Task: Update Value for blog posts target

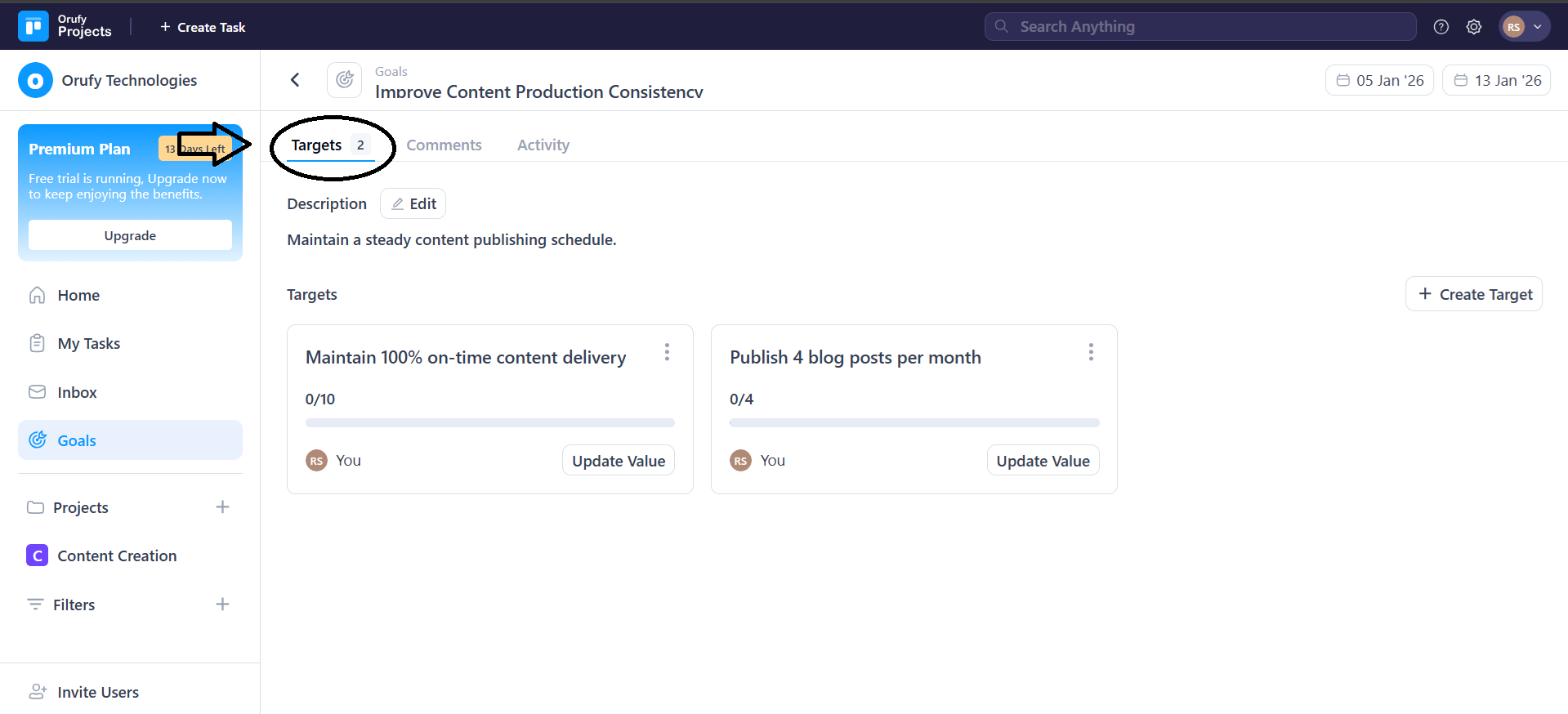Action: 1043,461
